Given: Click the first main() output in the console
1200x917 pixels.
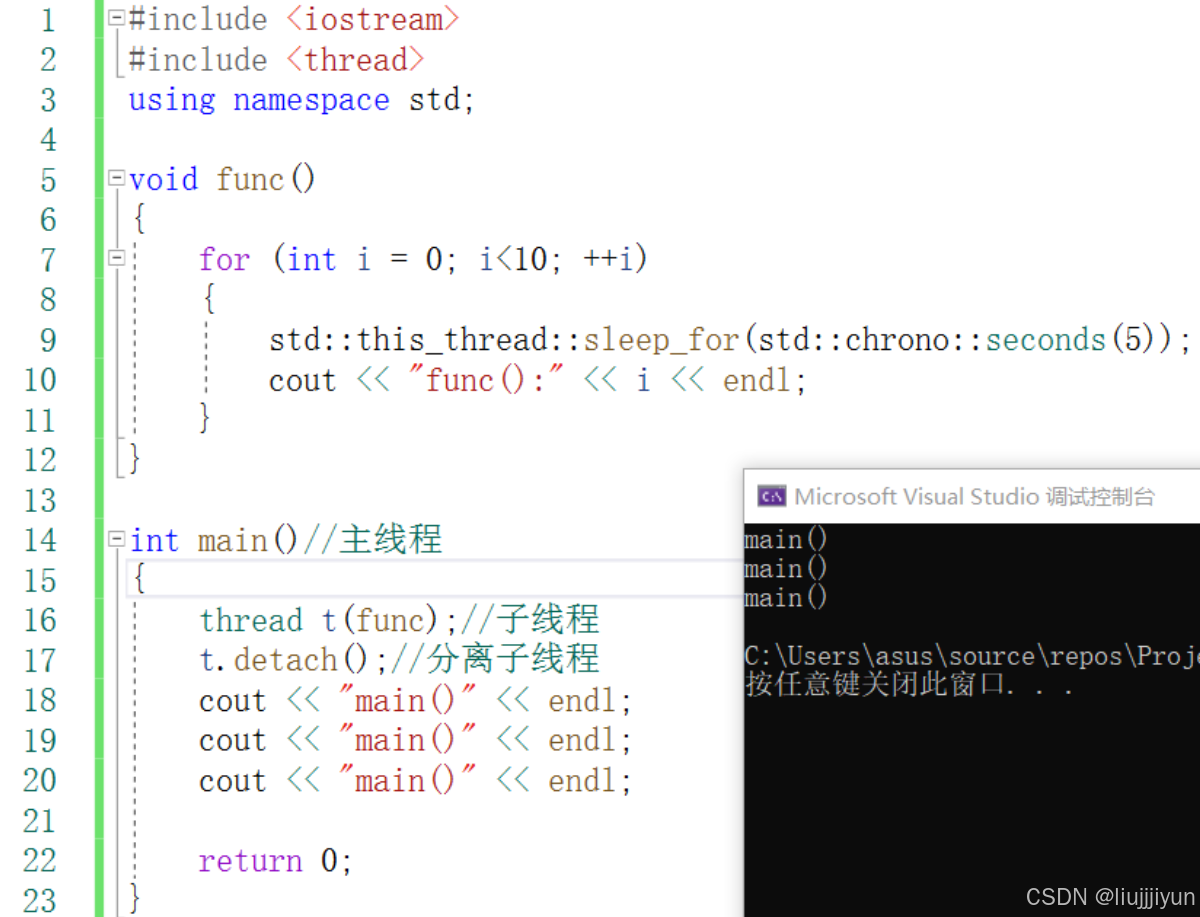Looking at the screenshot, I should pyautogui.click(x=785, y=539).
